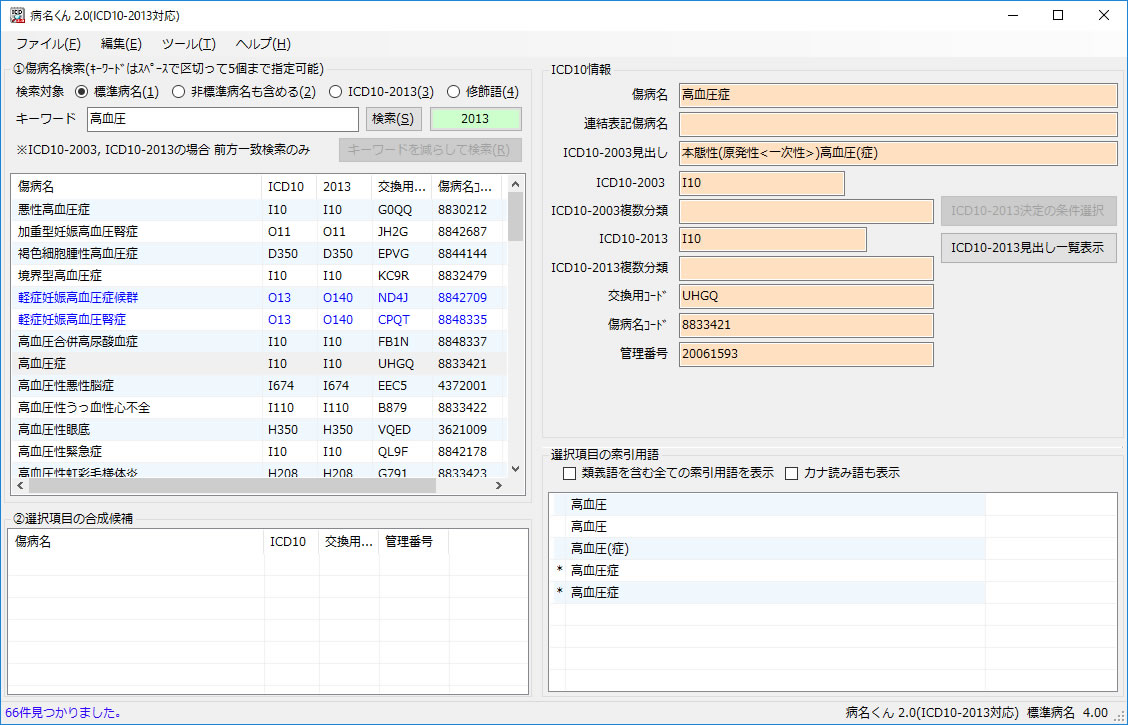1128x725 pixels.
Task: Click the 病名くん app icon in title bar
Action: [17, 15]
